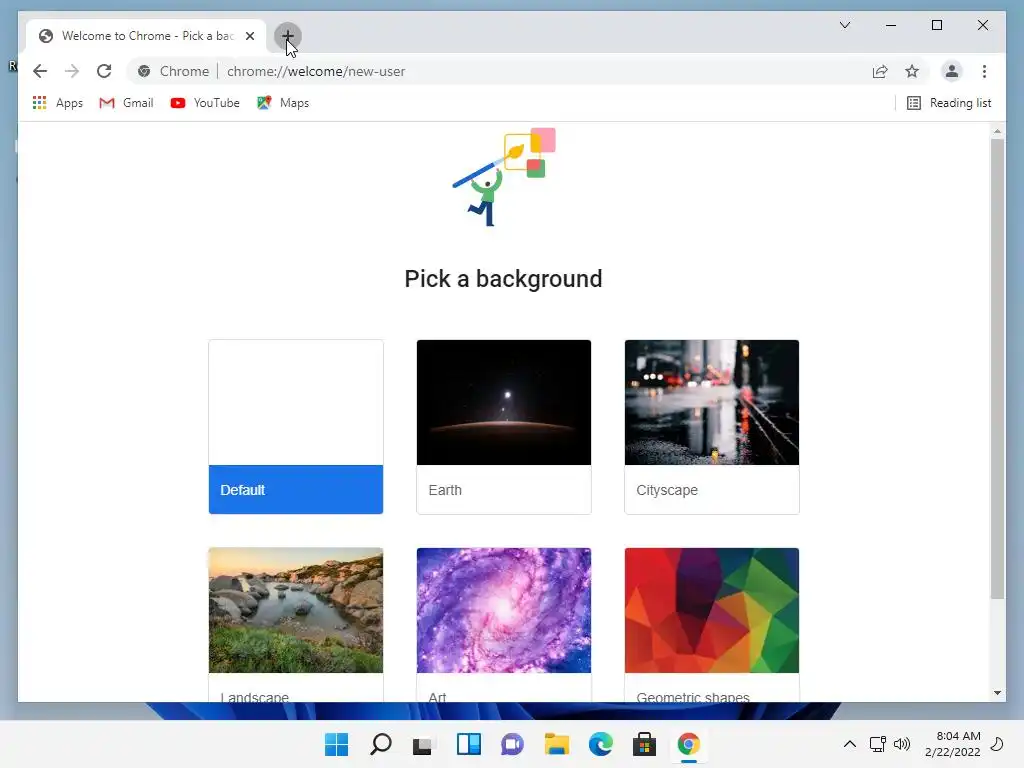
Task: Click the address bar URL
Action: pos(316,71)
